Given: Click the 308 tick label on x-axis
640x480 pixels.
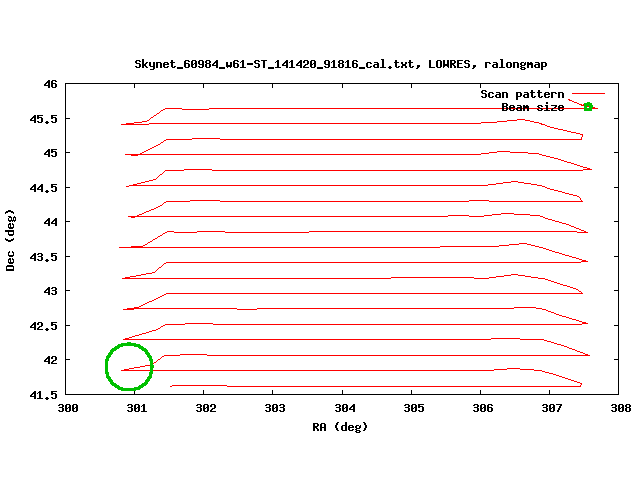Looking at the screenshot, I should point(620,409).
